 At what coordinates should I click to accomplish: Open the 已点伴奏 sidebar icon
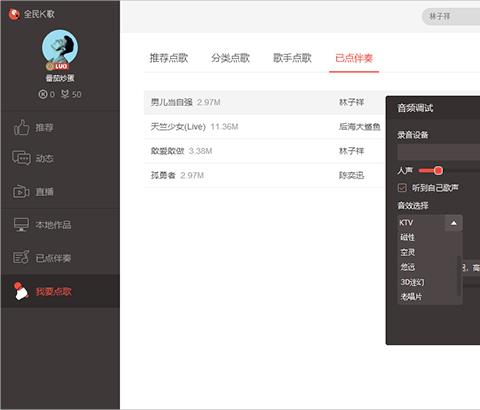21,257
